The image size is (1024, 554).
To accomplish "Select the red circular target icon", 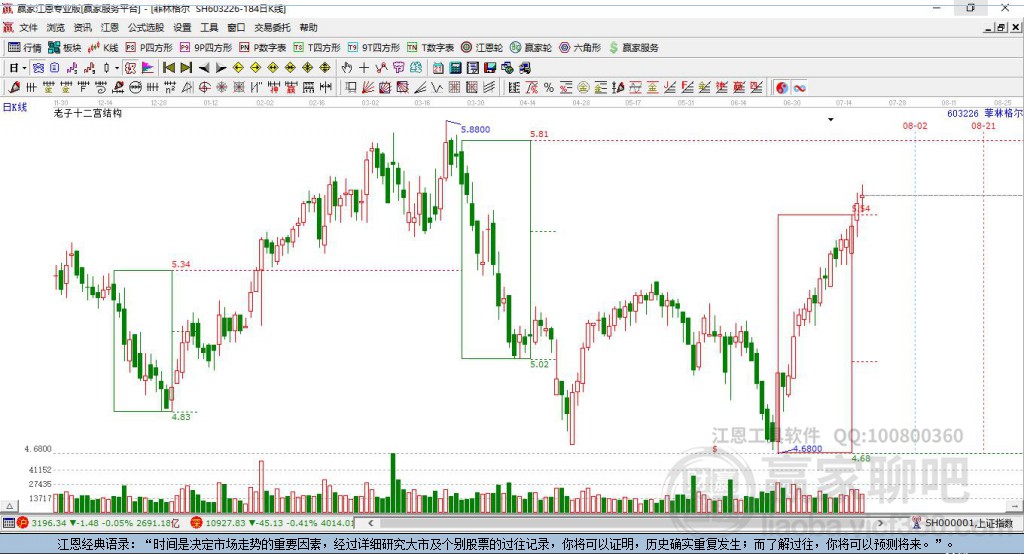I will click(x=204, y=88).
